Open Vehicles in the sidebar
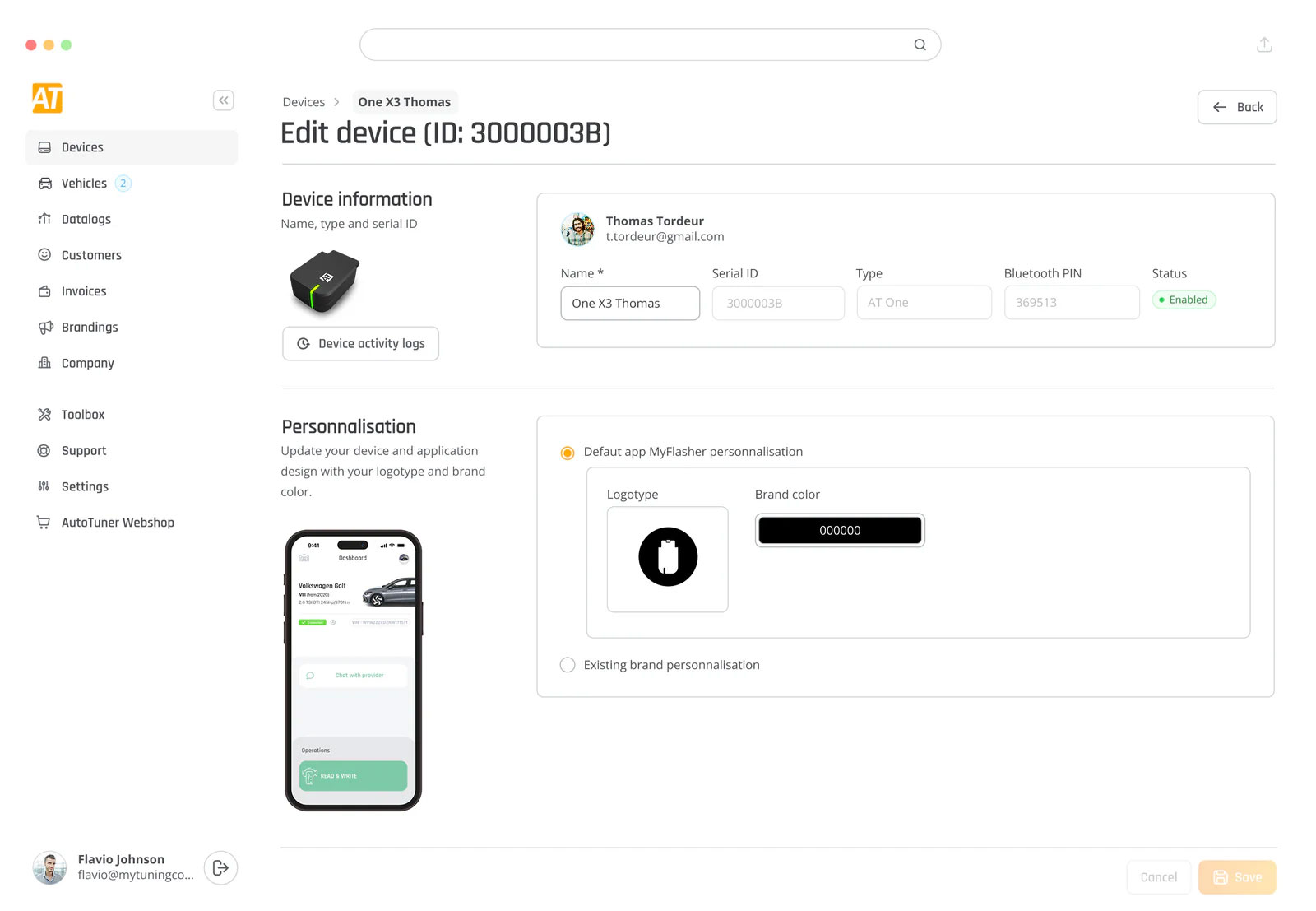 tap(84, 184)
